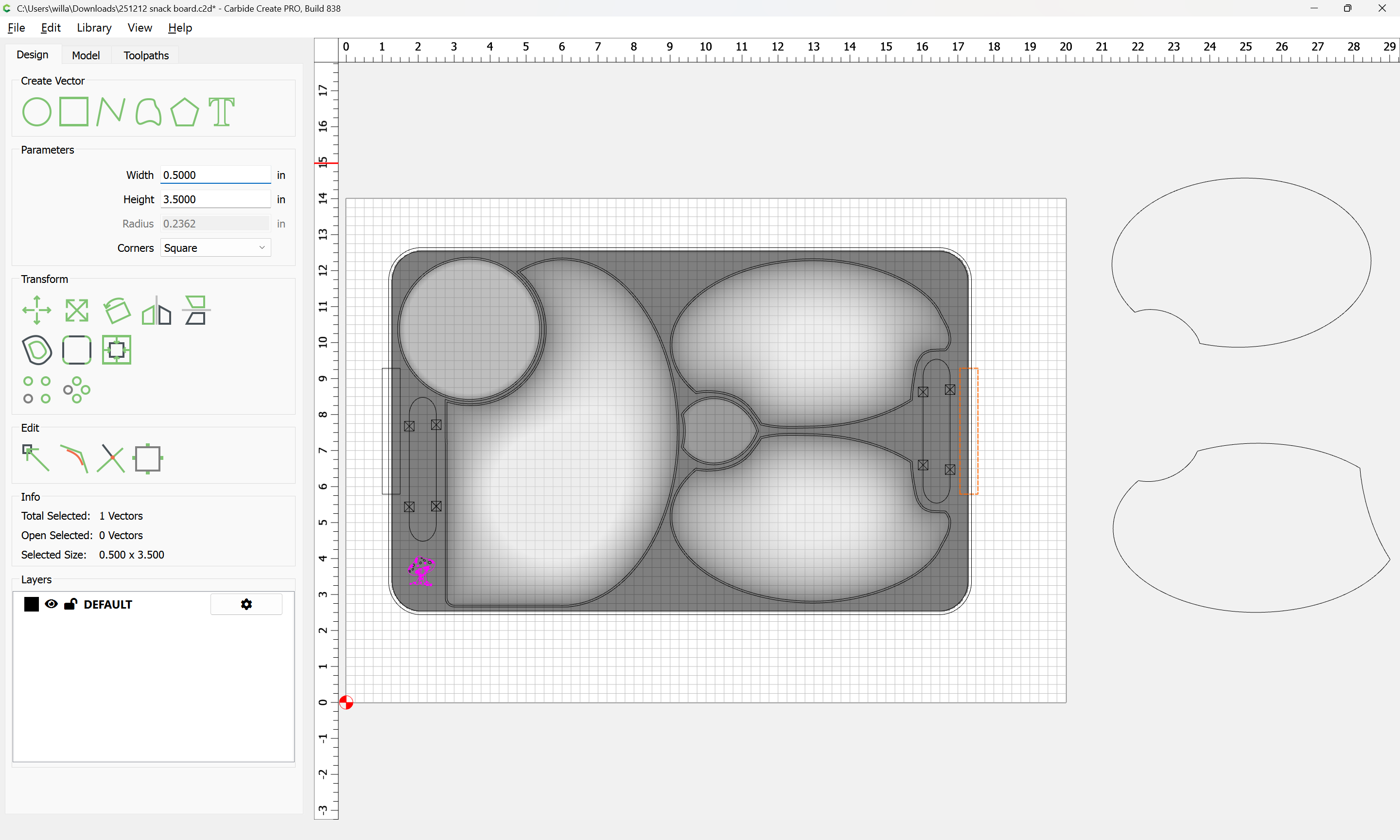Click the Height input field
Image resolution: width=1400 pixels, height=840 pixels.
[x=215, y=199]
